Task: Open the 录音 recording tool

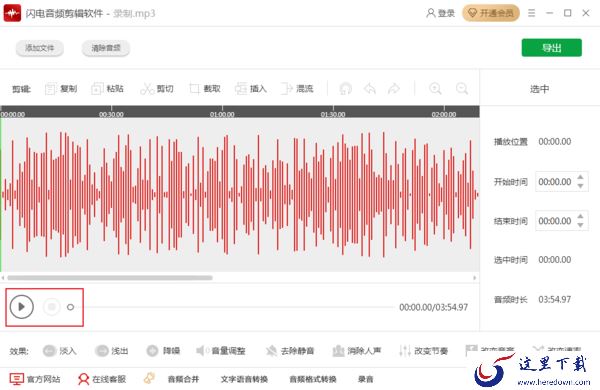Action: tap(365, 379)
